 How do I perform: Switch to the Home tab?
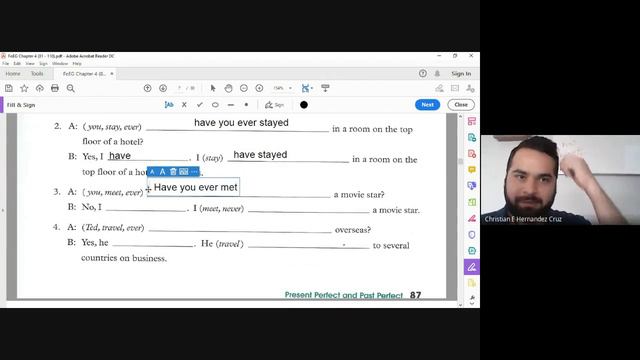coord(13,73)
